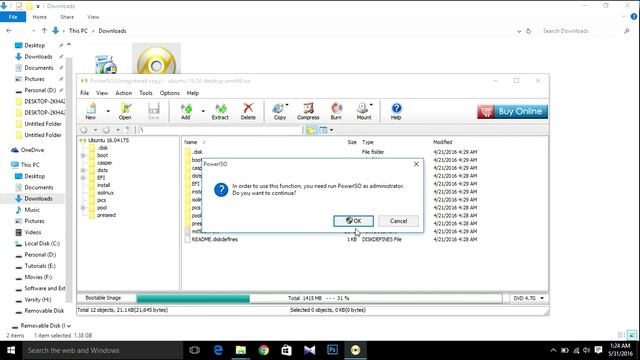Open the Action menu

[124, 93]
